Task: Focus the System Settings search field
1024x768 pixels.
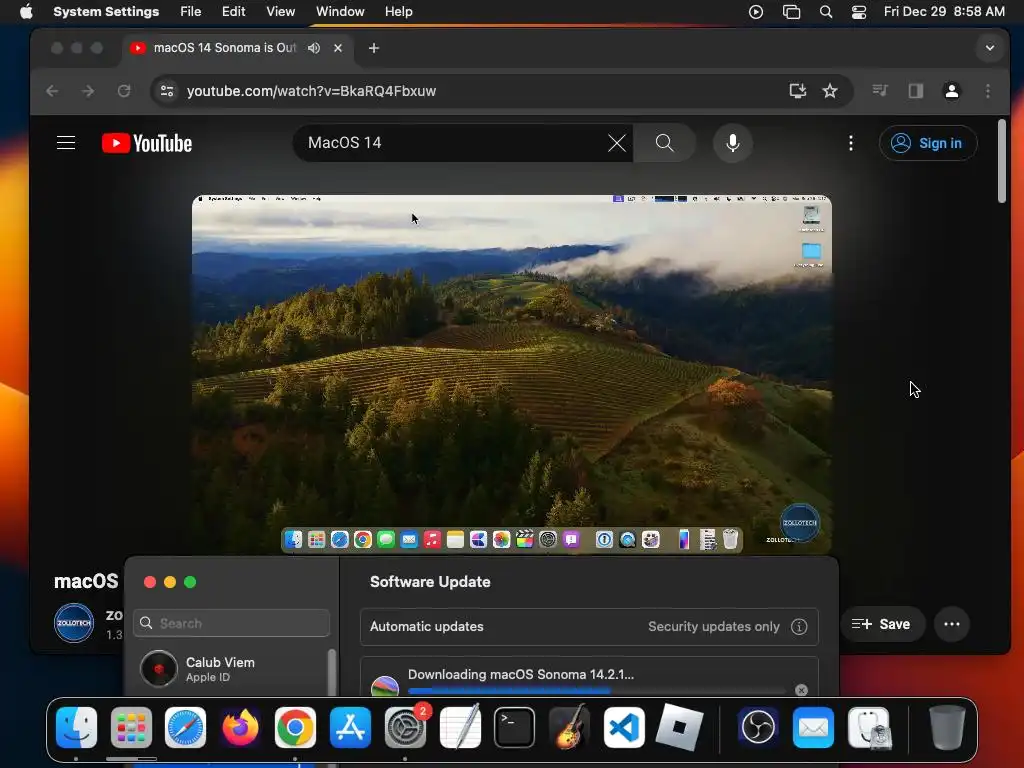Action: [x=232, y=623]
